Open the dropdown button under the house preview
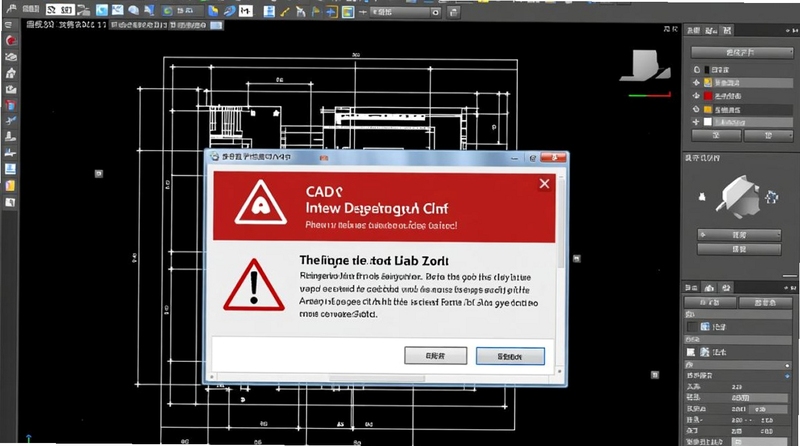The image size is (800, 446). [x=739, y=235]
